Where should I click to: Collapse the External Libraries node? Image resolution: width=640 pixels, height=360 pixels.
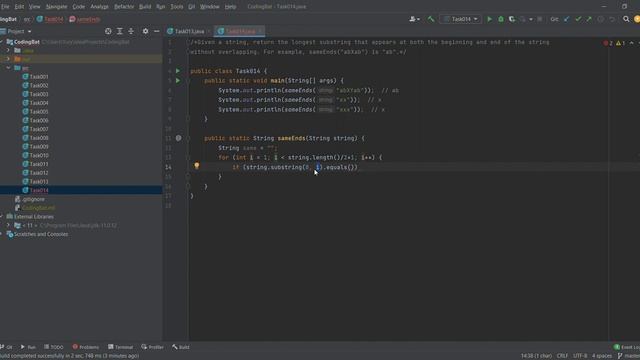click(x=2, y=217)
